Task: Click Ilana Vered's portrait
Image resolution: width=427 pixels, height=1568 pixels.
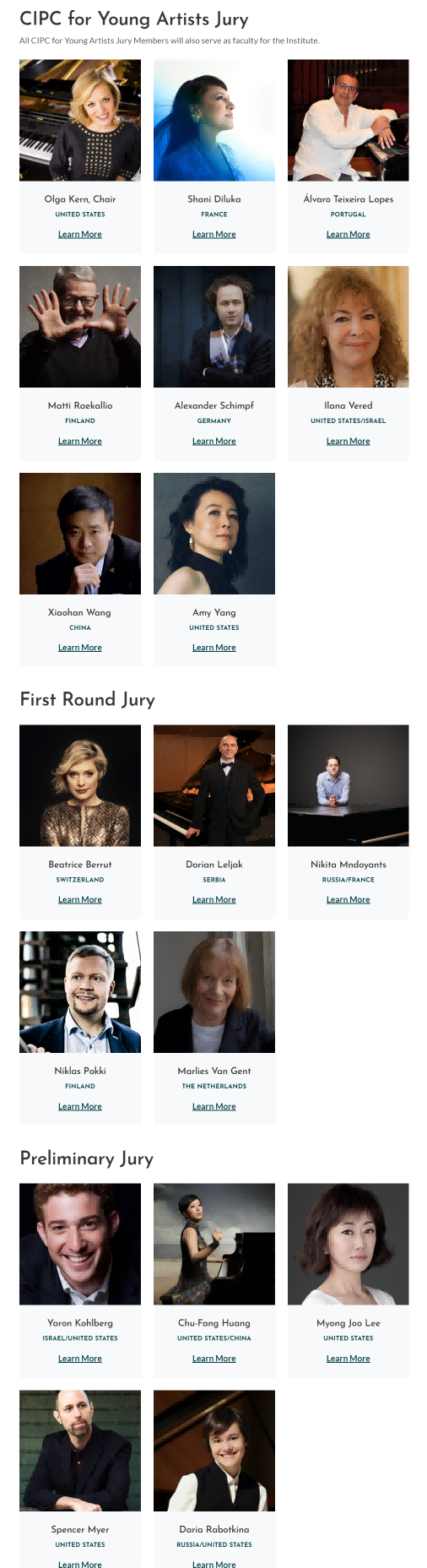Action: (x=349, y=327)
